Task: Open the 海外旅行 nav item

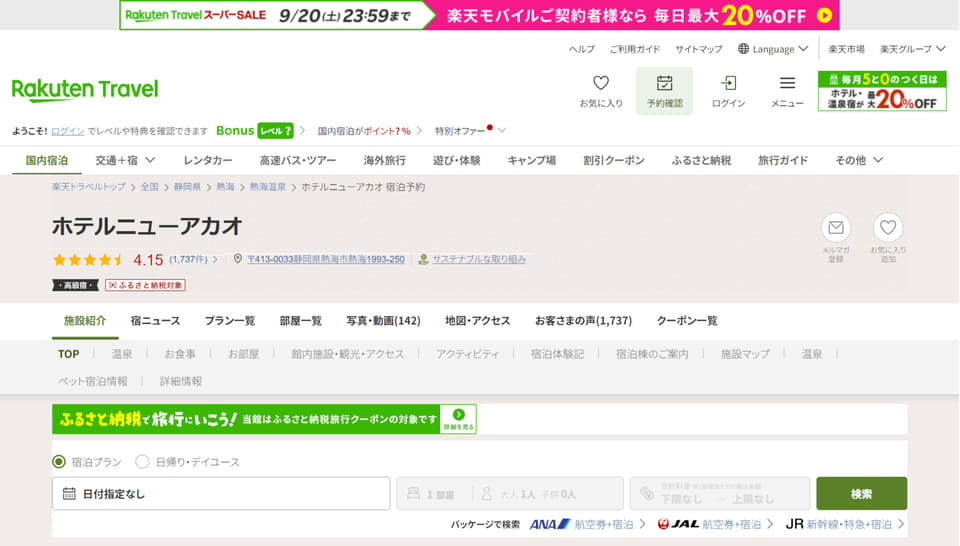Action: click(x=384, y=160)
